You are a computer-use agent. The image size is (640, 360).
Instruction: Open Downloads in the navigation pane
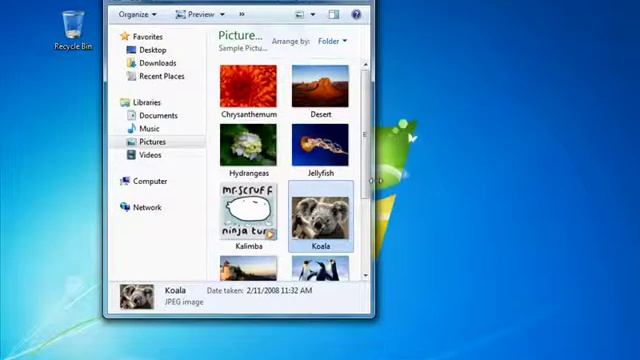(158, 63)
